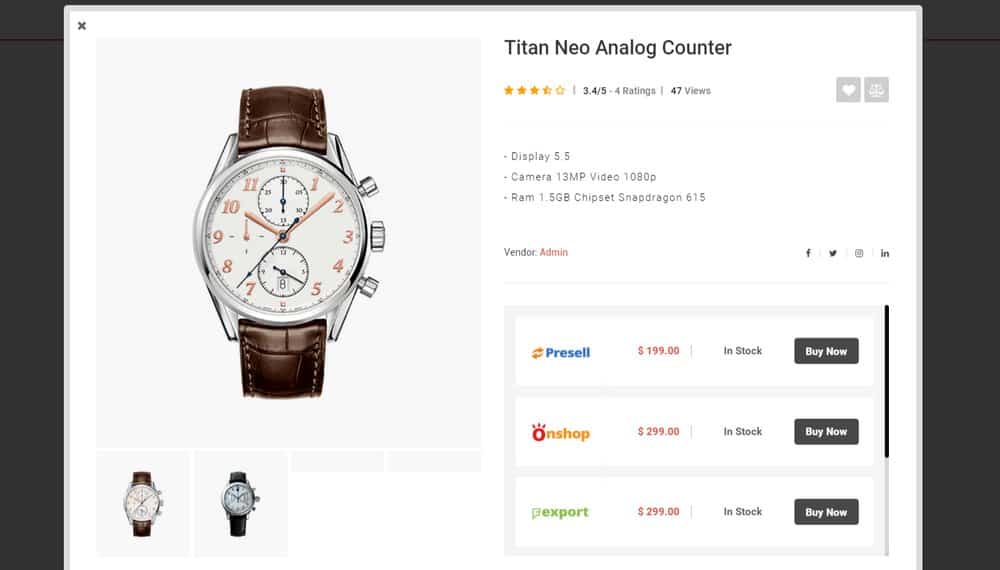The image size is (1000, 570).
Task: Add watch to wishlist heart icon
Action: pos(848,90)
